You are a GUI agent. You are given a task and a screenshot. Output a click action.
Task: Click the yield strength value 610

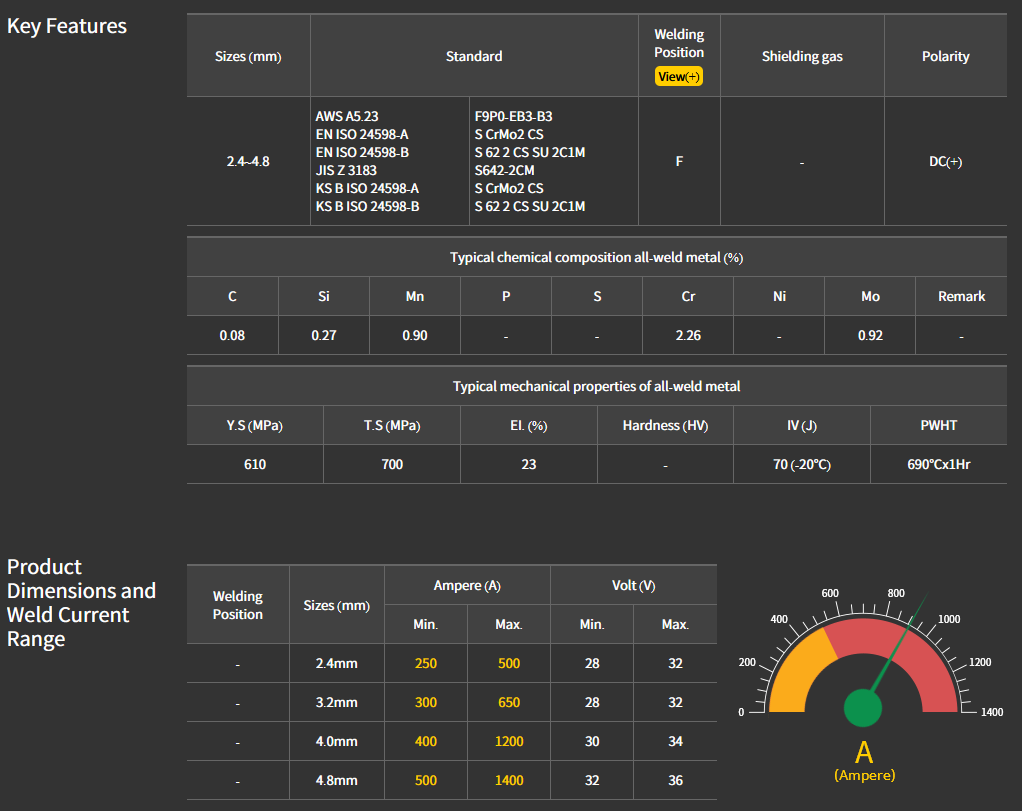(255, 464)
